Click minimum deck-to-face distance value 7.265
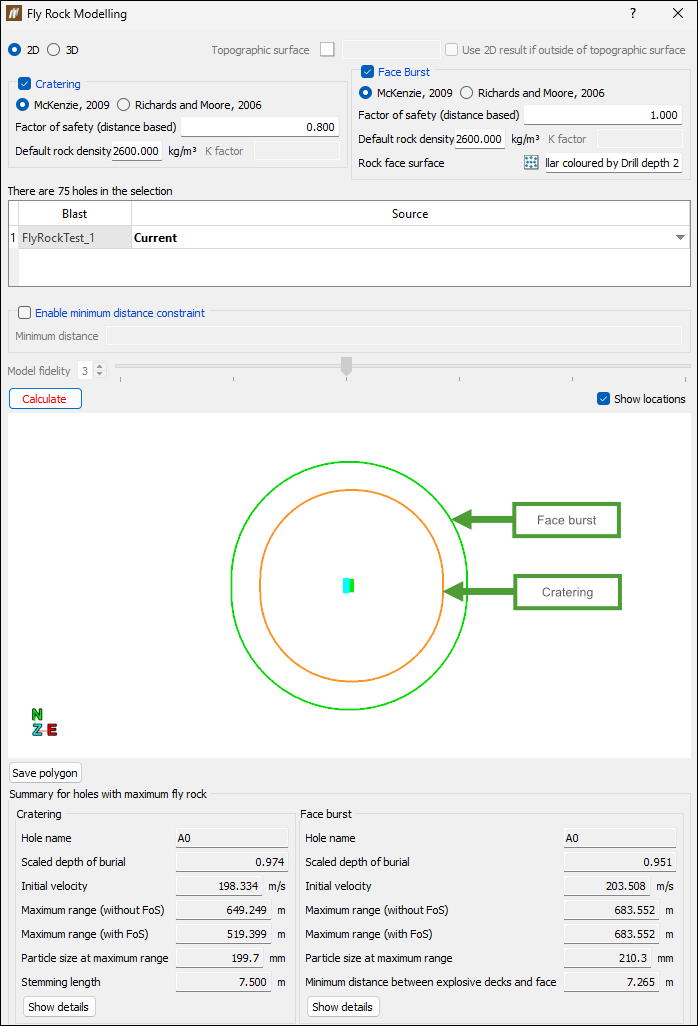The height and width of the screenshot is (1026, 698). pyautogui.click(x=612, y=982)
